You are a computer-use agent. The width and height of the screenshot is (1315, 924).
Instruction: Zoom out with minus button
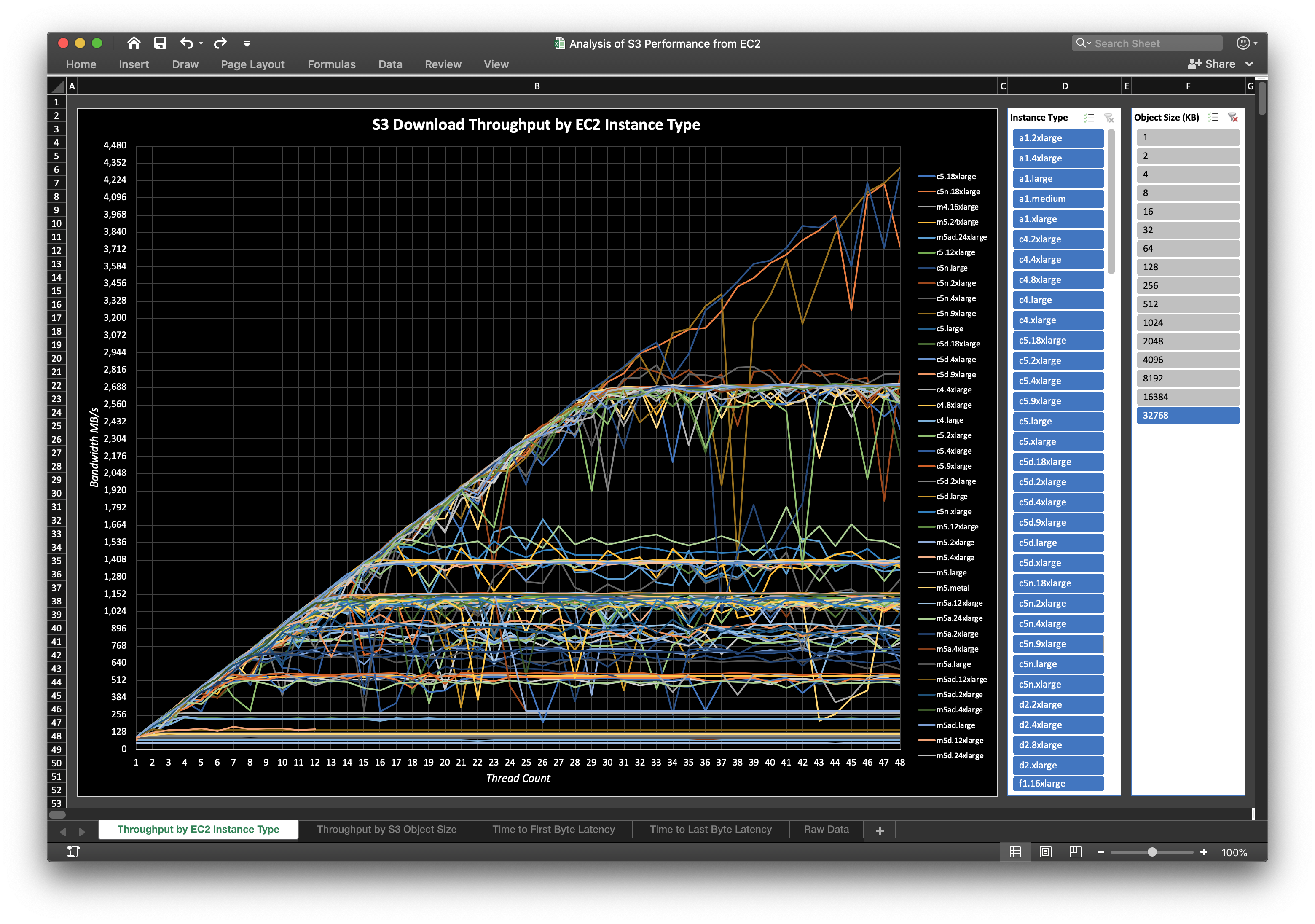click(1100, 852)
